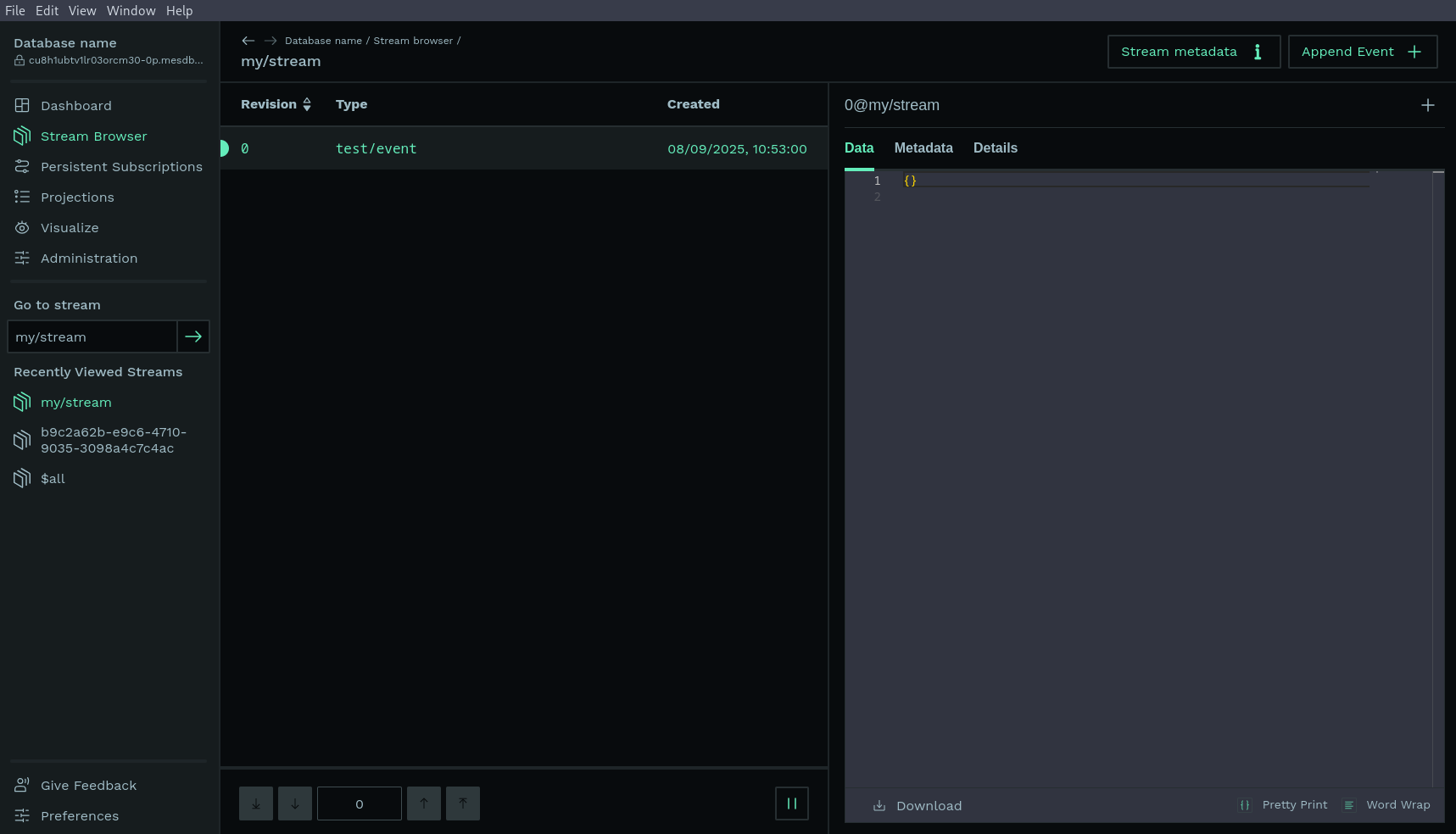The height and width of the screenshot is (834, 1456).
Task: Click the Append Event button
Action: [1362, 52]
